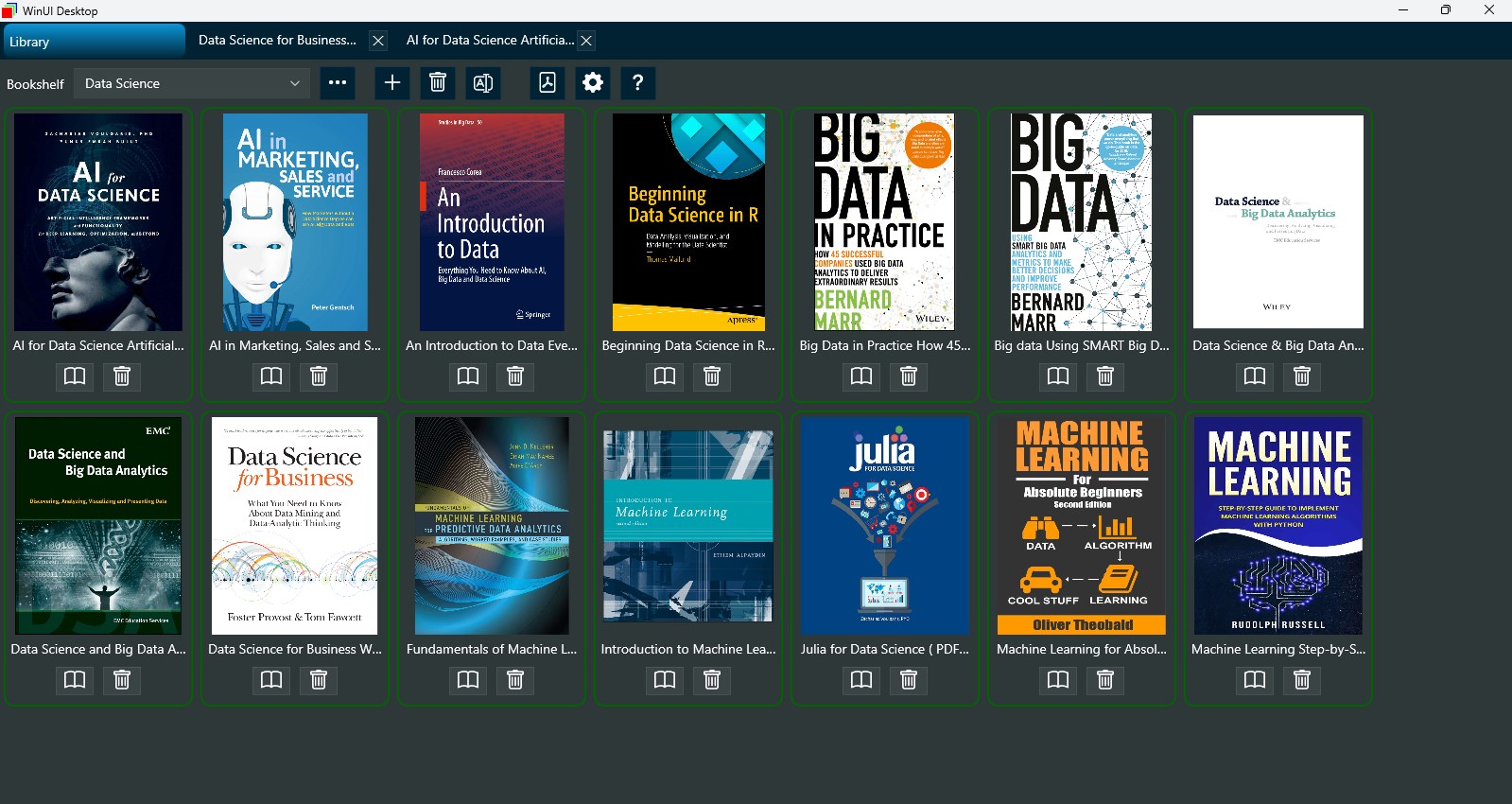The height and width of the screenshot is (804, 1512).
Task: Open the AI for Data Science book reader icon
Action: [75, 376]
